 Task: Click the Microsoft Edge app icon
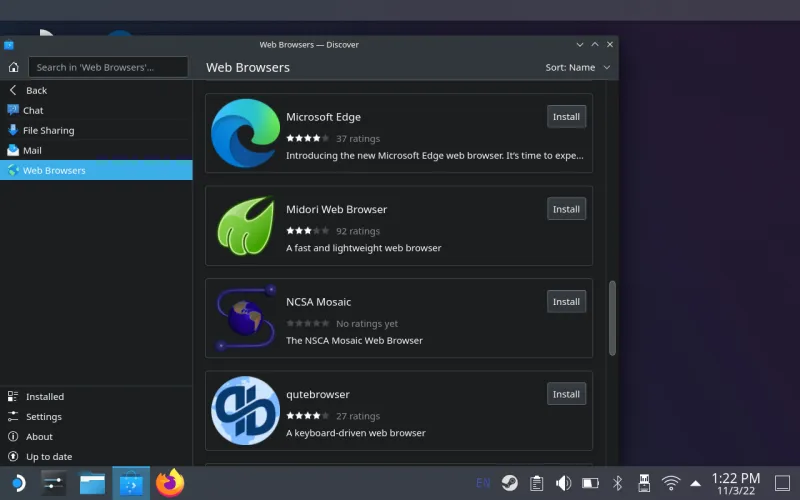click(245, 133)
